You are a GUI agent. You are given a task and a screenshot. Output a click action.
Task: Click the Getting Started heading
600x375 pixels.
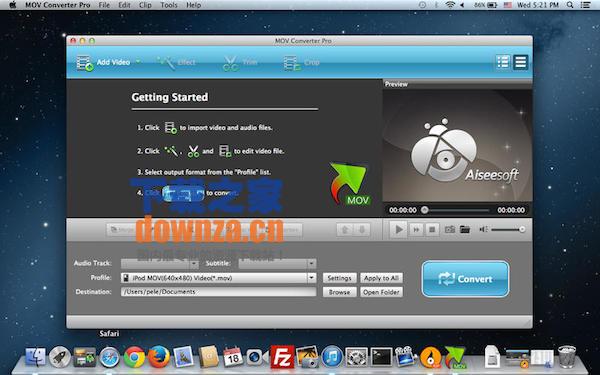[170, 97]
